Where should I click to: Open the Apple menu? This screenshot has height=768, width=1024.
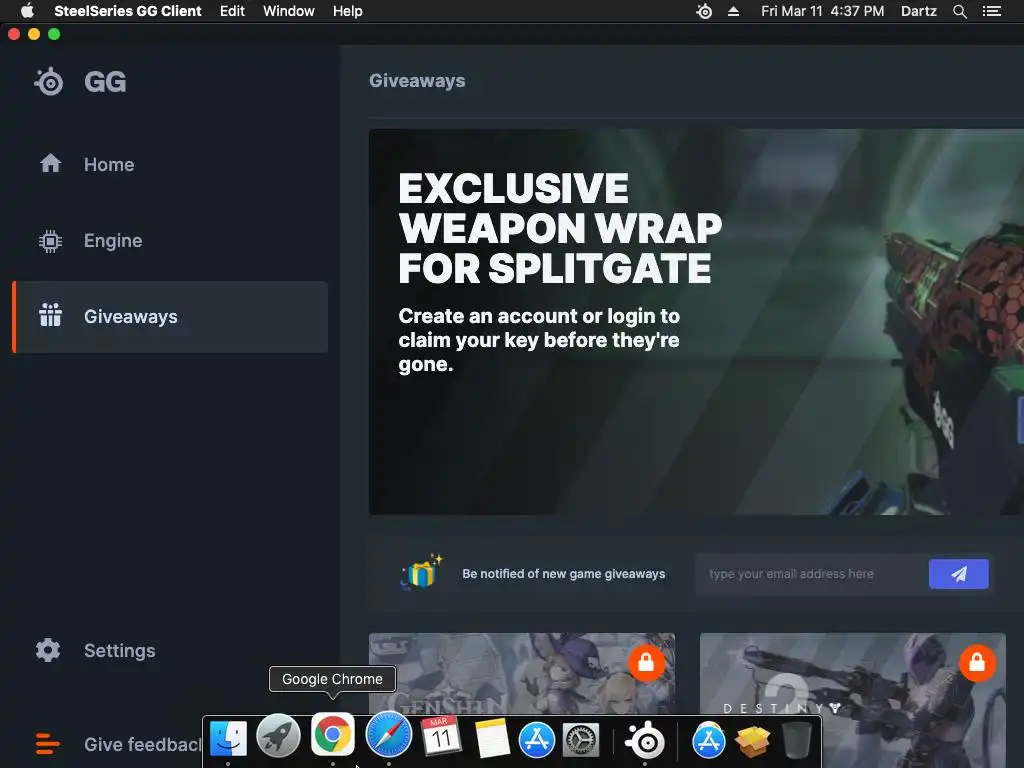27,11
